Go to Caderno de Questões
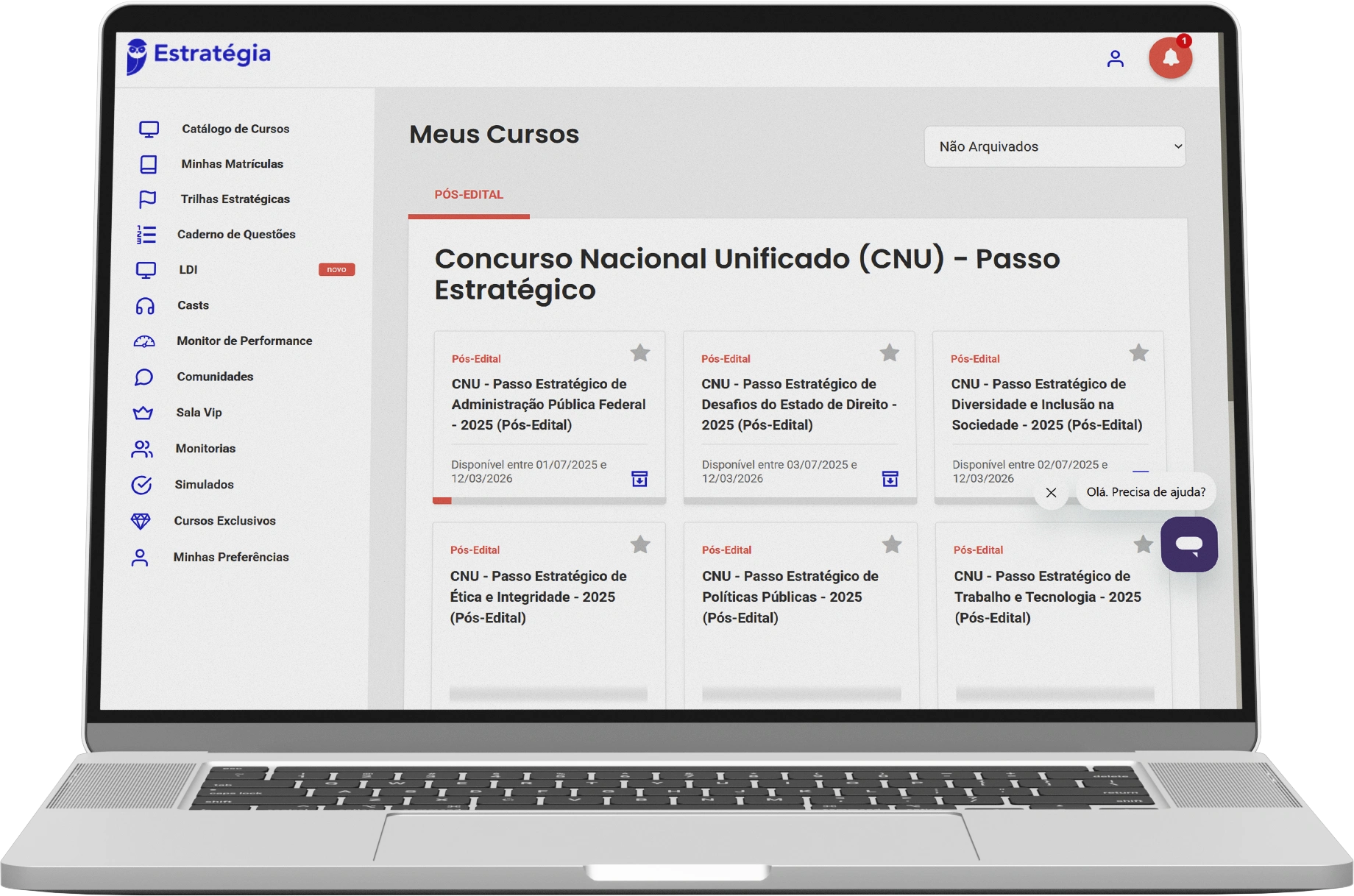 pyautogui.click(x=235, y=235)
